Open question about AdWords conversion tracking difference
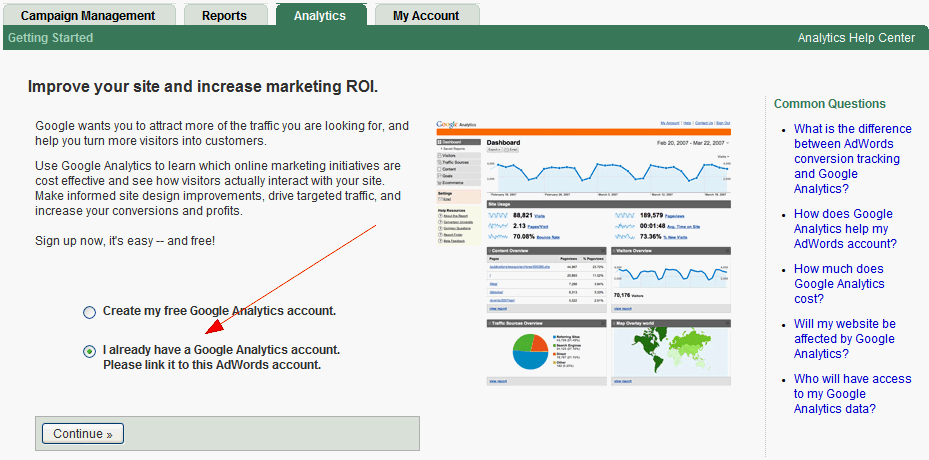Viewport: 929px width, 460px height. point(853,159)
